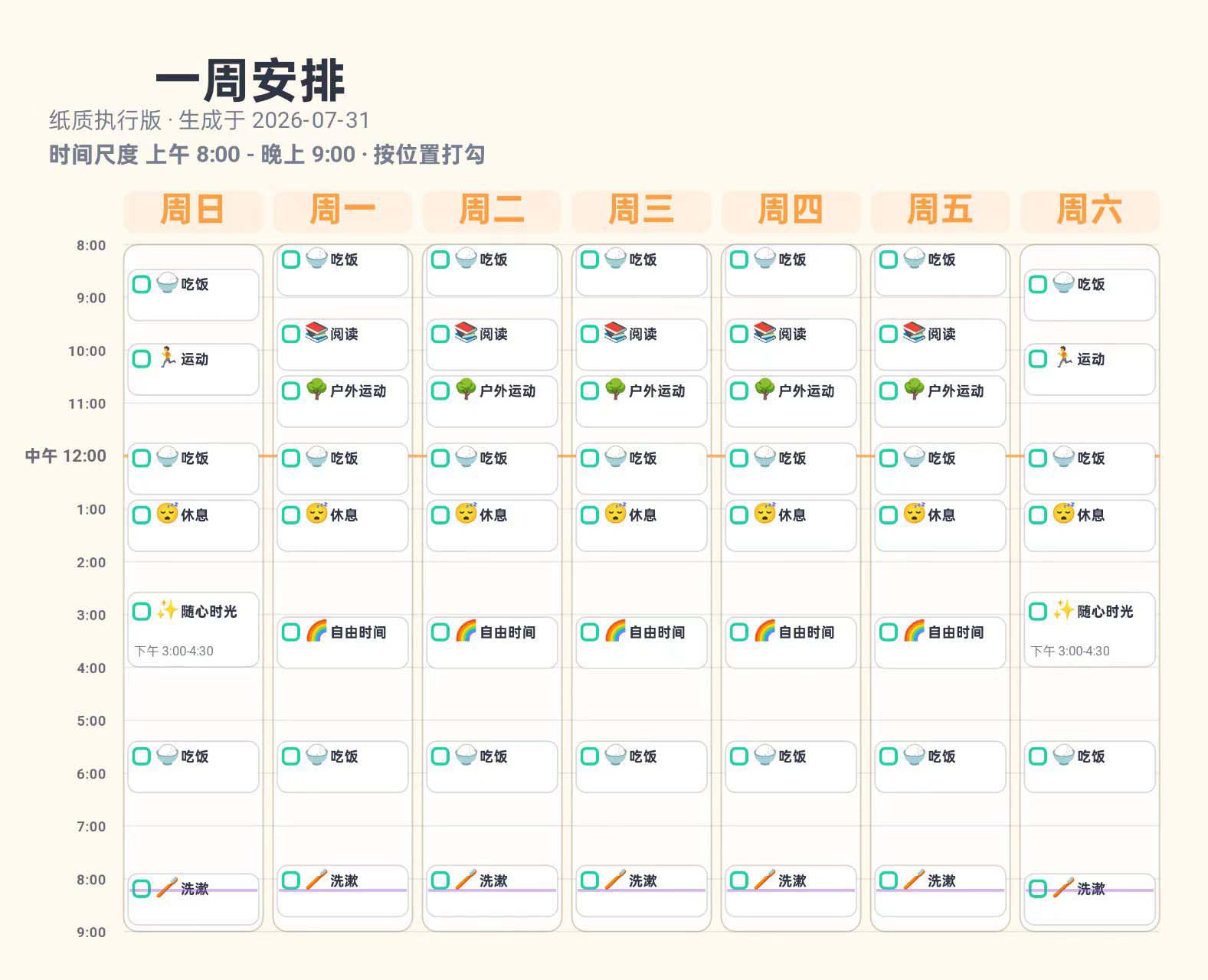The height and width of the screenshot is (980, 1208).
Task: Select the 周一 column header
Action: pos(342,210)
